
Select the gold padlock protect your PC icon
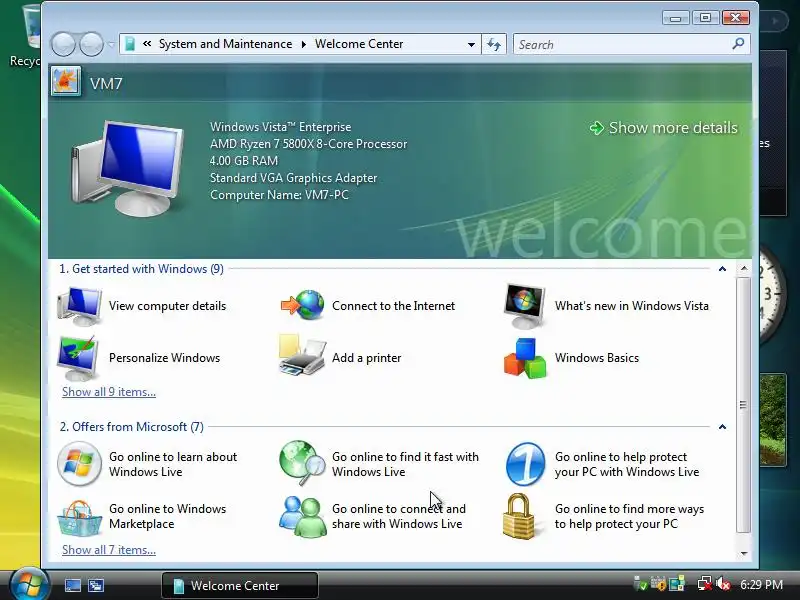coord(519,516)
